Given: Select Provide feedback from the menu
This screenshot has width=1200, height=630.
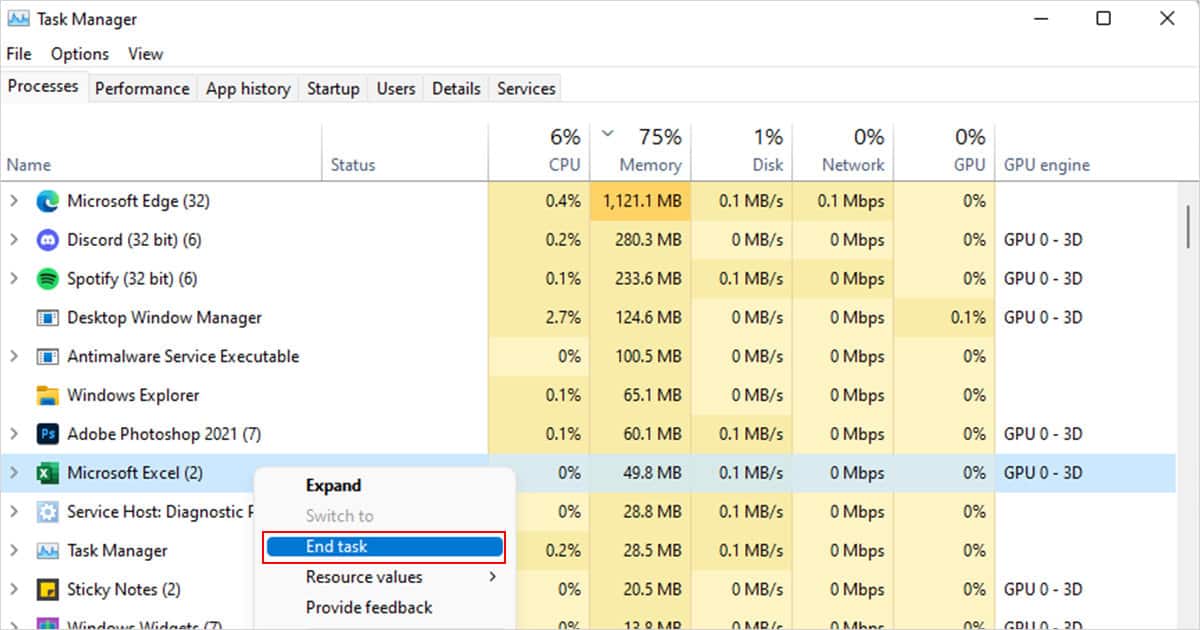Looking at the screenshot, I should tap(366, 607).
